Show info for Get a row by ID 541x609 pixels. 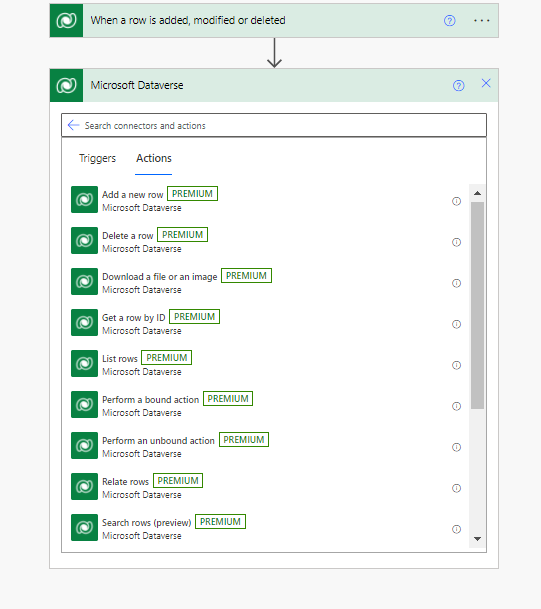pyautogui.click(x=456, y=324)
